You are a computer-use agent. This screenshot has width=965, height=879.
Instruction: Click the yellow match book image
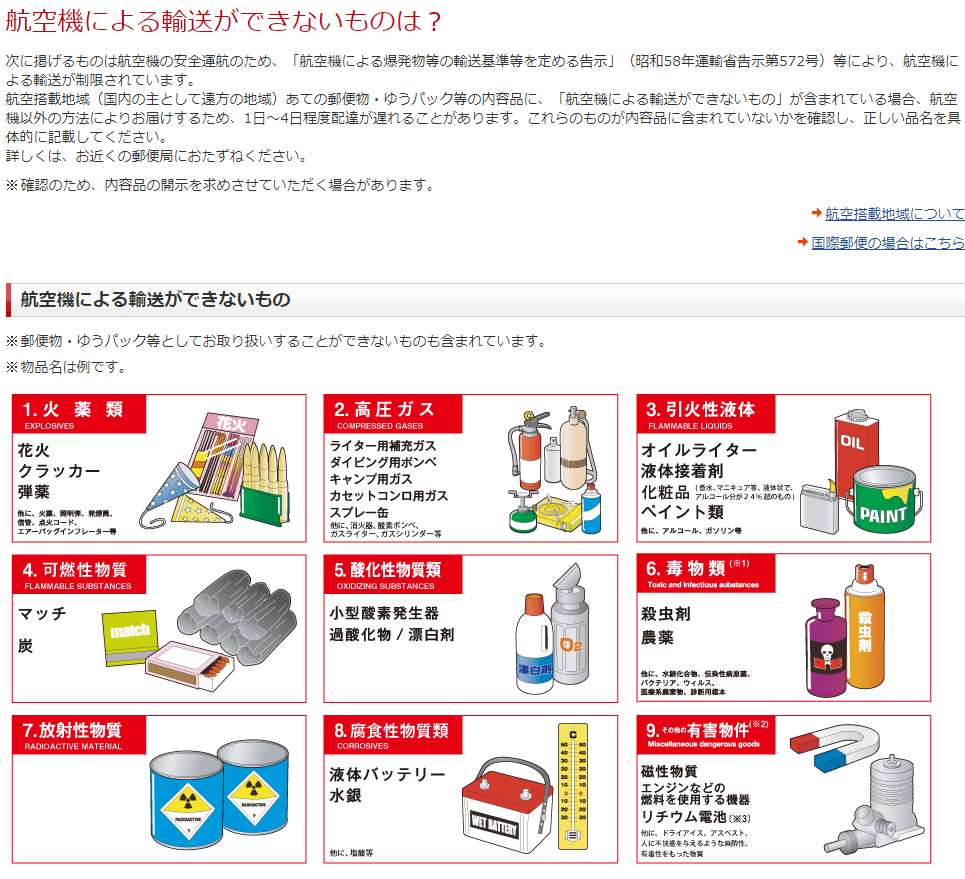(x=130, y=638)
